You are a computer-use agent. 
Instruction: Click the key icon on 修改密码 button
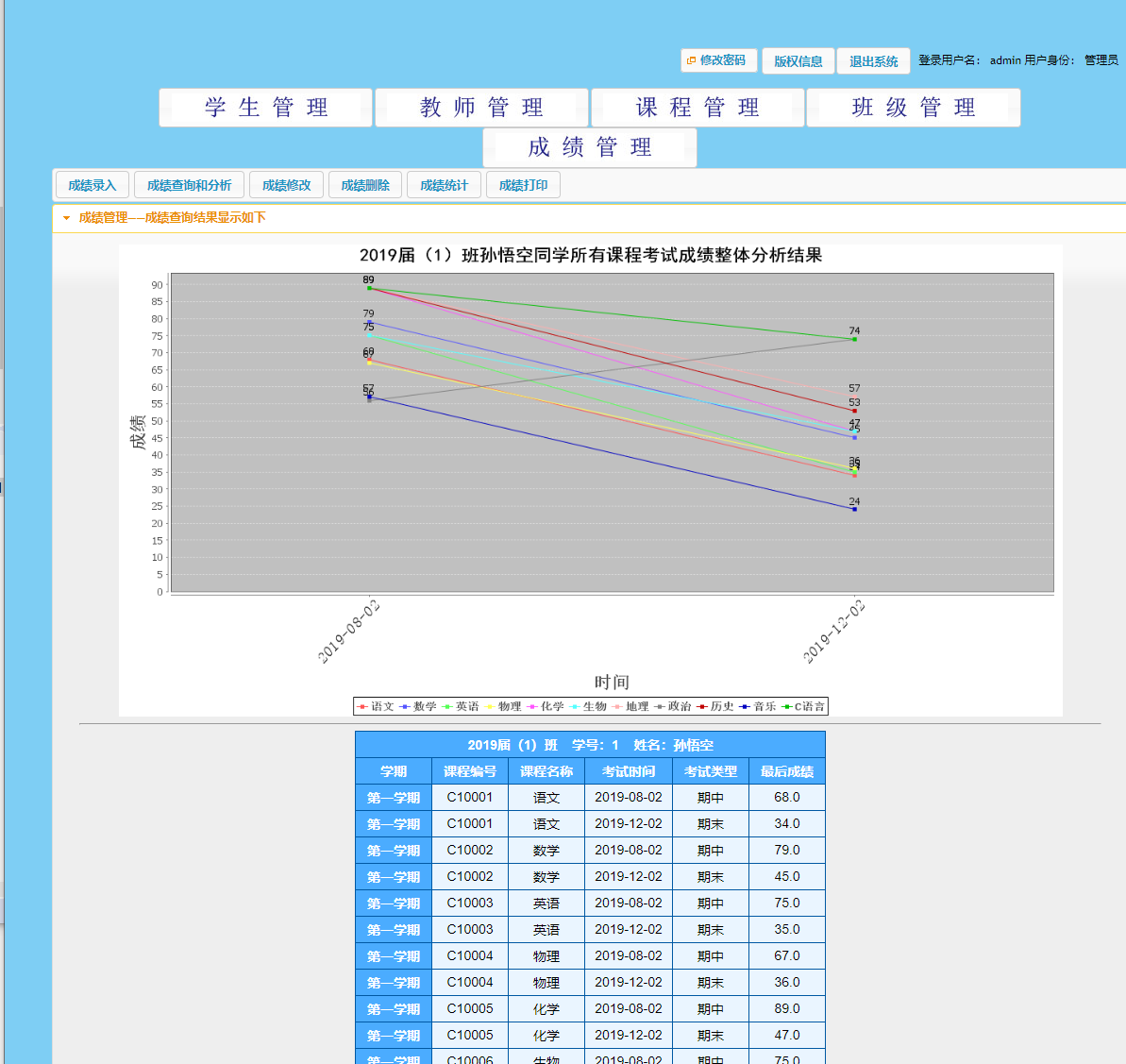[x=692, y=60]
